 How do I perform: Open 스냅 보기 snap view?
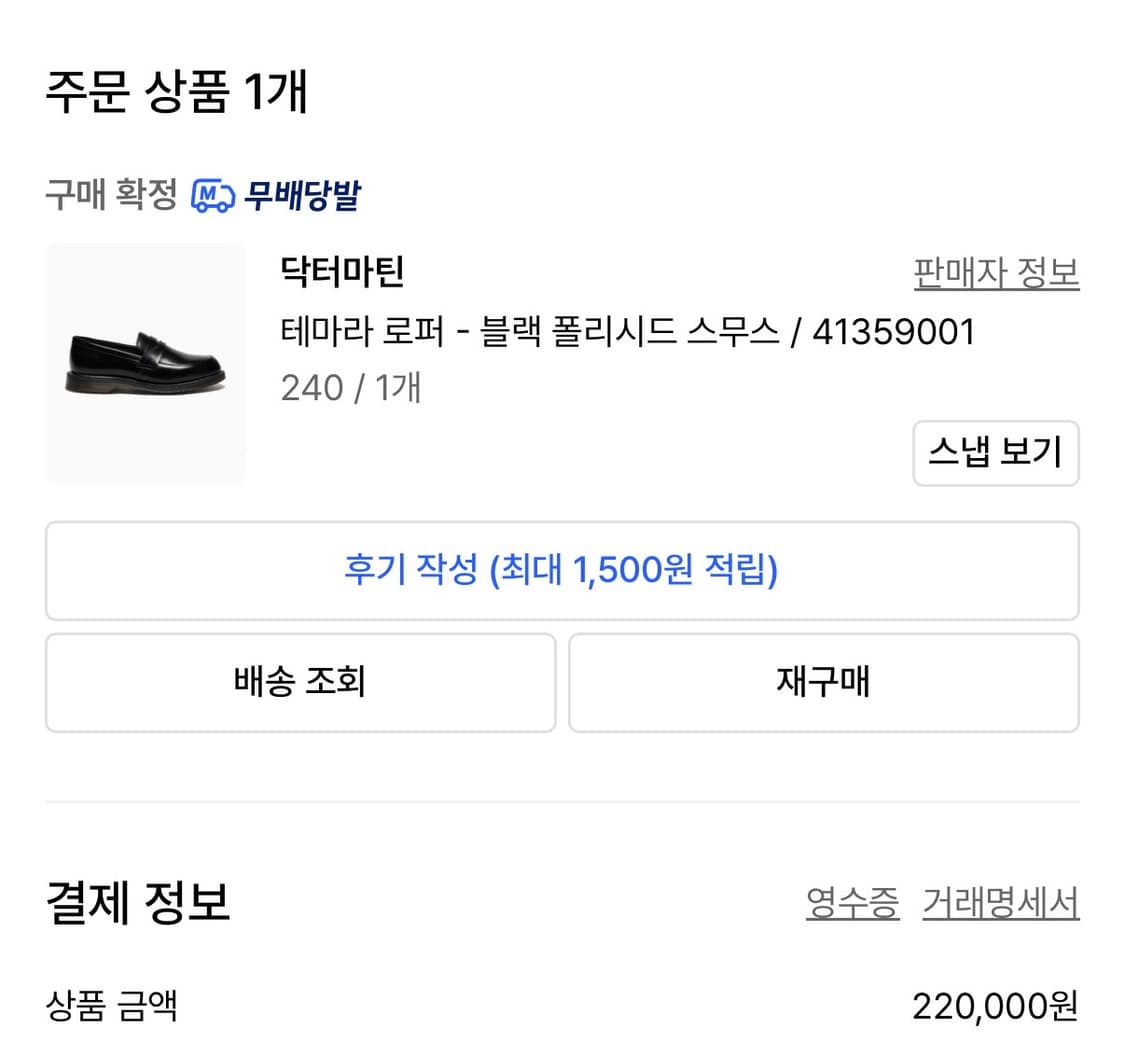(x=996, y=454)
